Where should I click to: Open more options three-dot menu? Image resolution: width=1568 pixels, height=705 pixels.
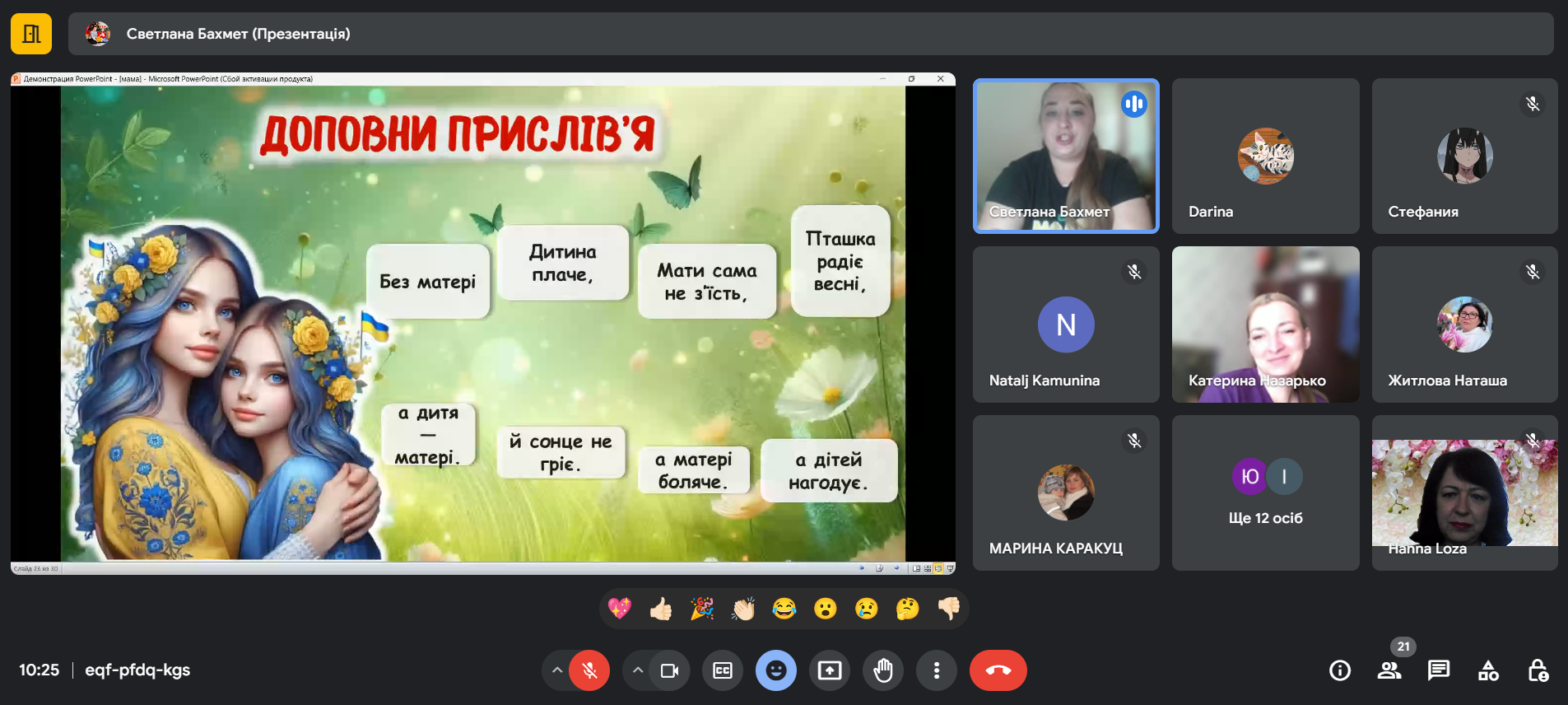point(937,670)
